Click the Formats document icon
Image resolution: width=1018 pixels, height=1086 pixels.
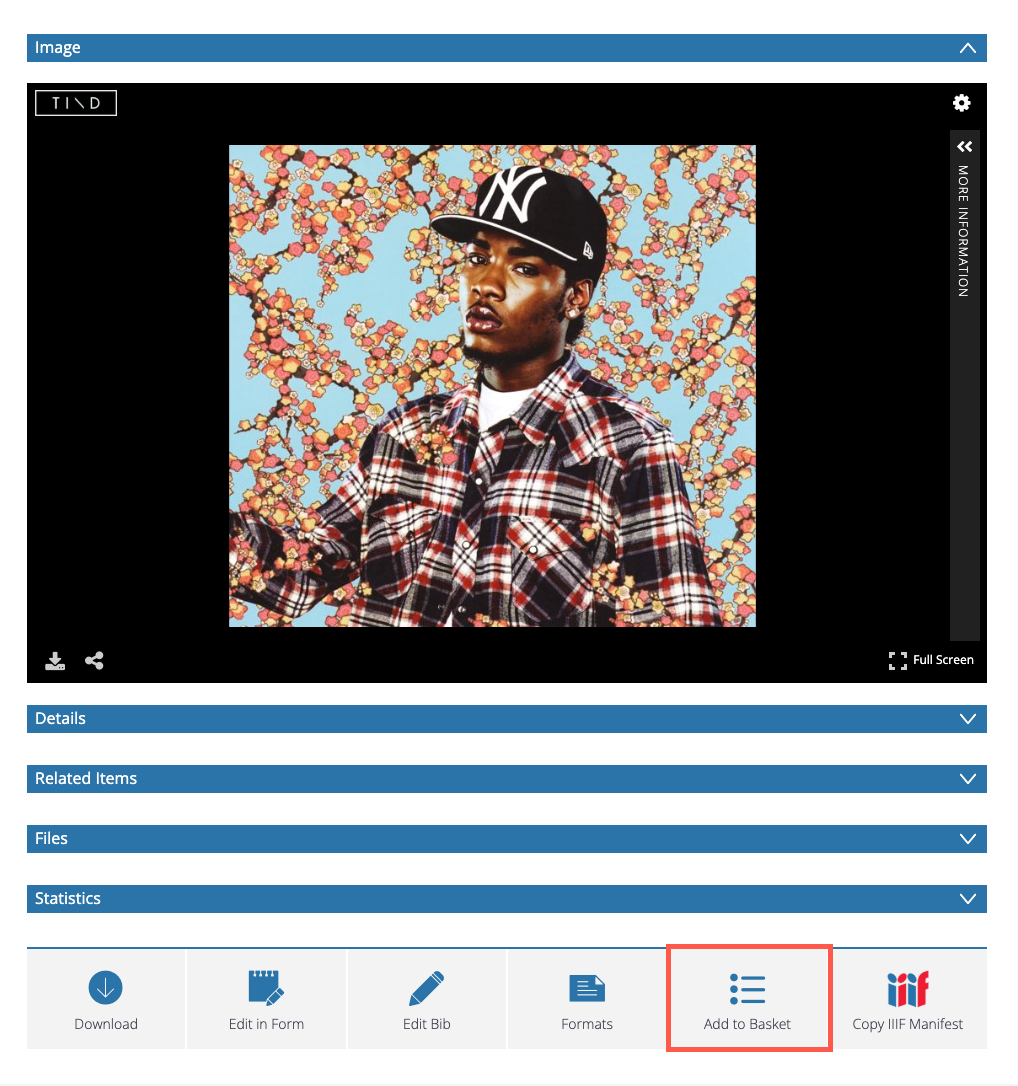pos(587,988)
